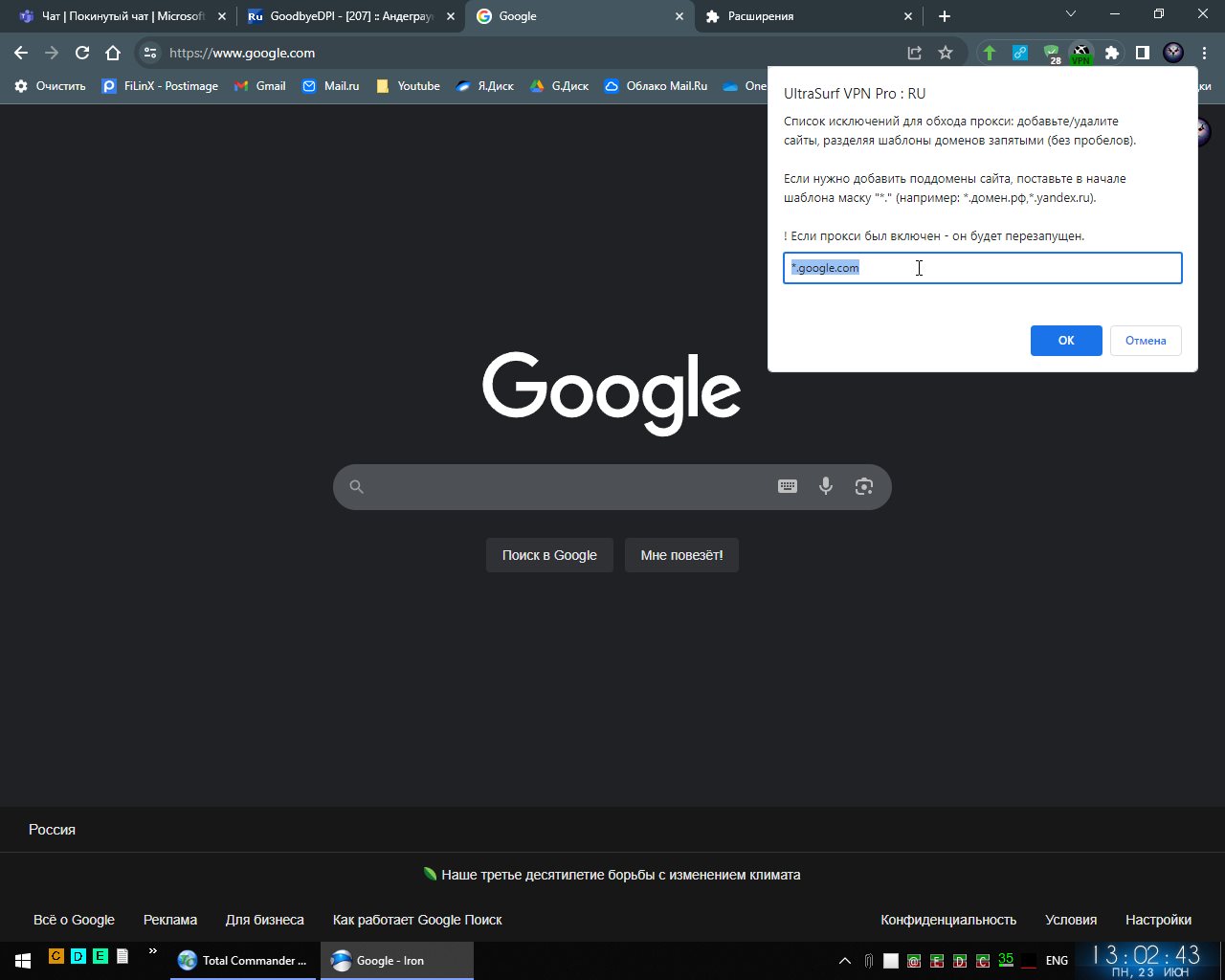Viewport: 1225px width, 980px height.
Task: Open site information icon in address bar
Action: coord(150,53)
